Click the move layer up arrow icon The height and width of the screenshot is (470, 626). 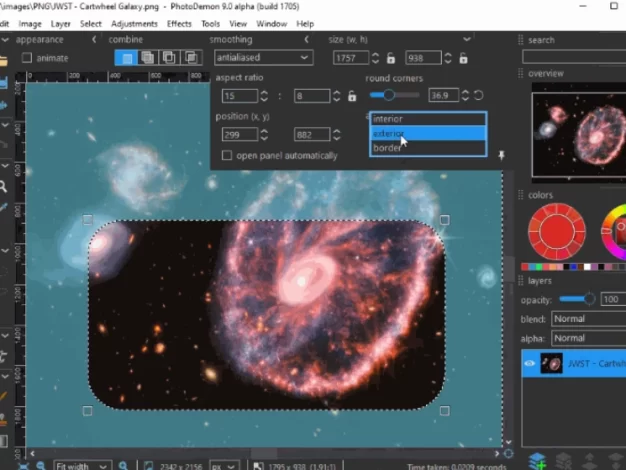click(x=590, y=461)
